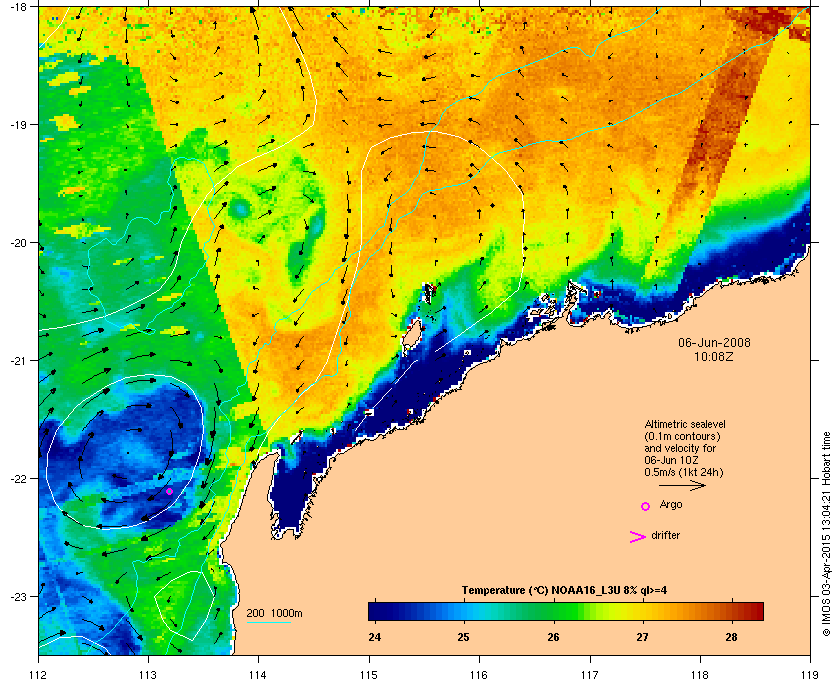Click the longitude label 115 on the axis
This screenshot has height=680, width=840.
(x=369, y=674)
